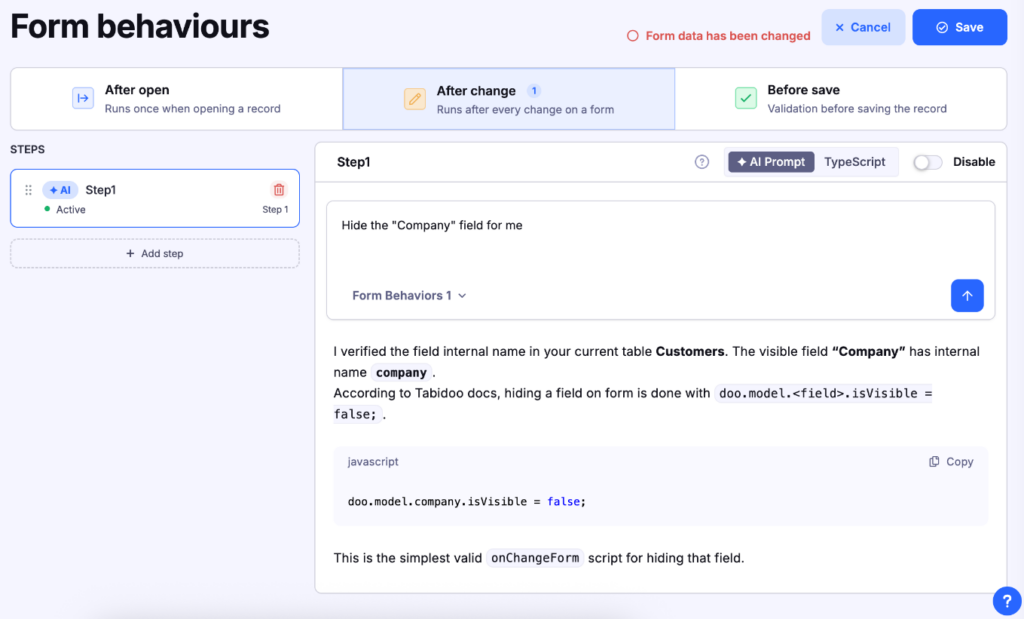Image resolution: width=1024 pixels, height=619 pixels.
Task: Select the After change tab
Action: pyautogui.click(x=509, y=99)
